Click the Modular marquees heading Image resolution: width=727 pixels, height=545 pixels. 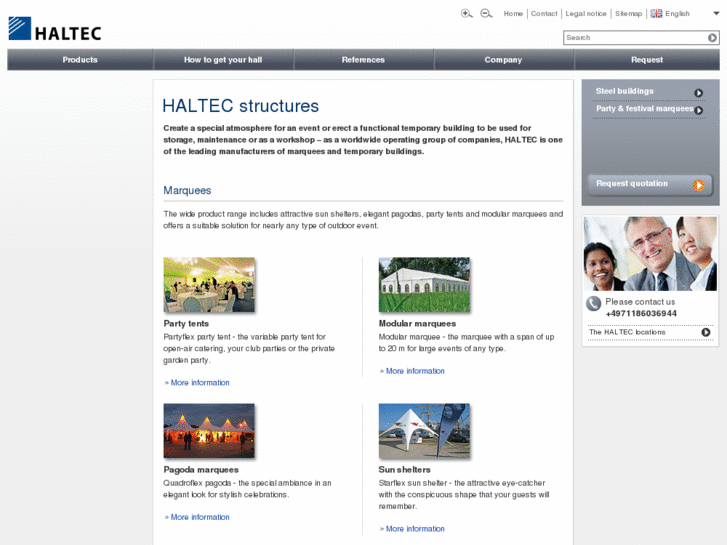(417, 324)
